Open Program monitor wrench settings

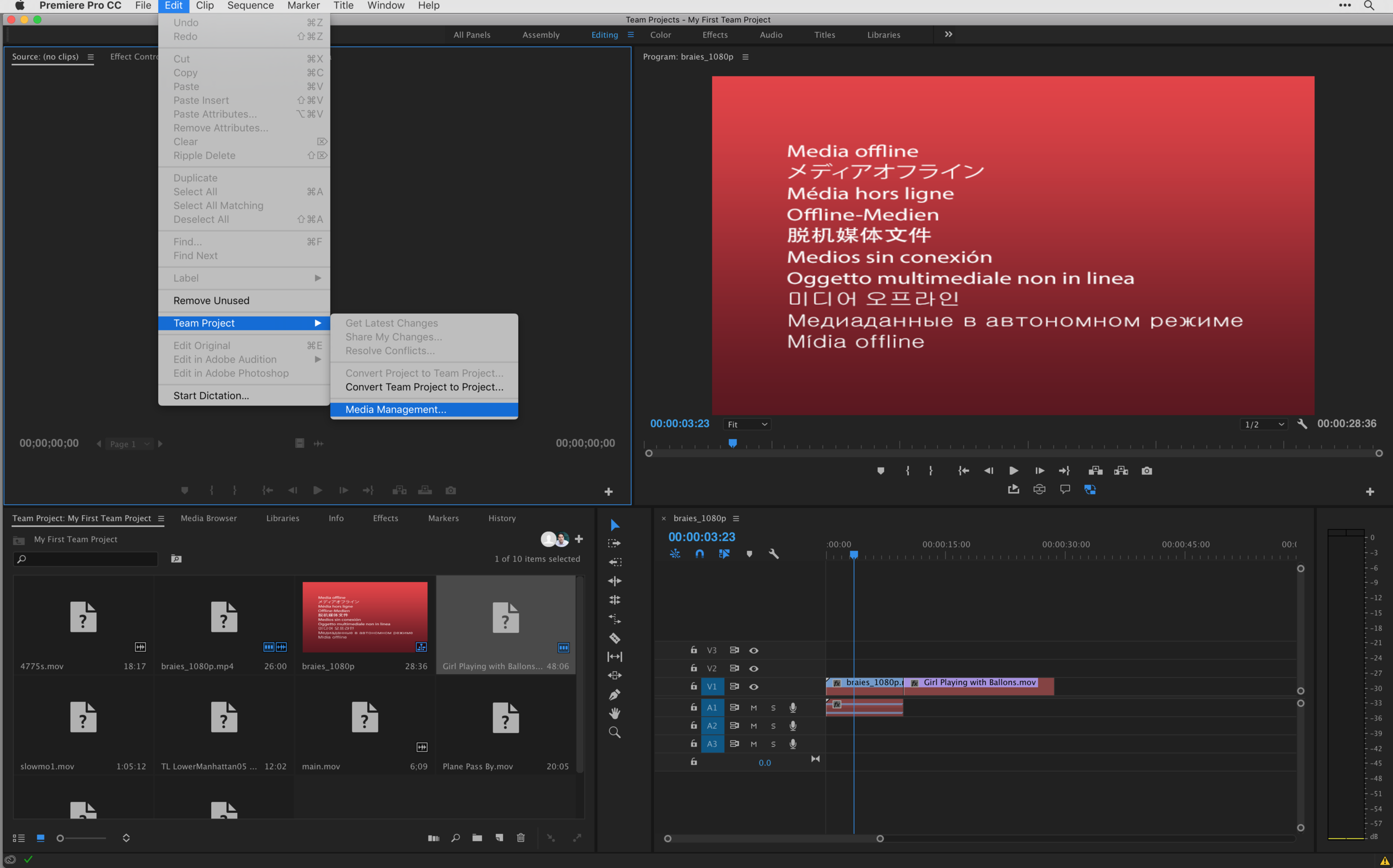tap(1302, 424)
